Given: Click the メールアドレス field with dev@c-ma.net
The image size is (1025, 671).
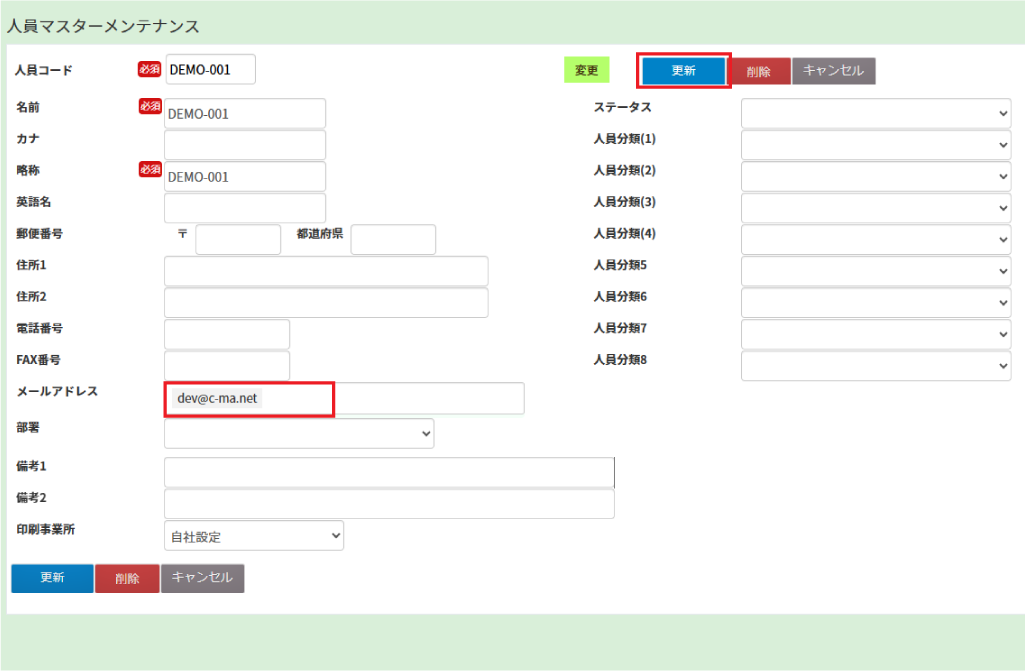Looking at the screenshot, I should pyautogui.click(x=343, y=398).
